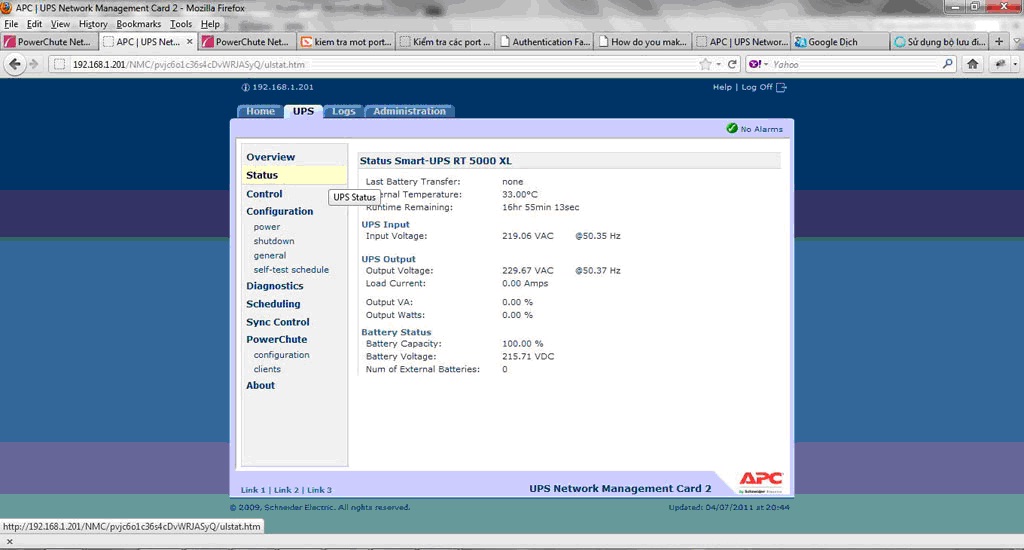This screenshot has width=1024, height=550.
Task: Open a new tab with plus button
Action: [999, 41]
